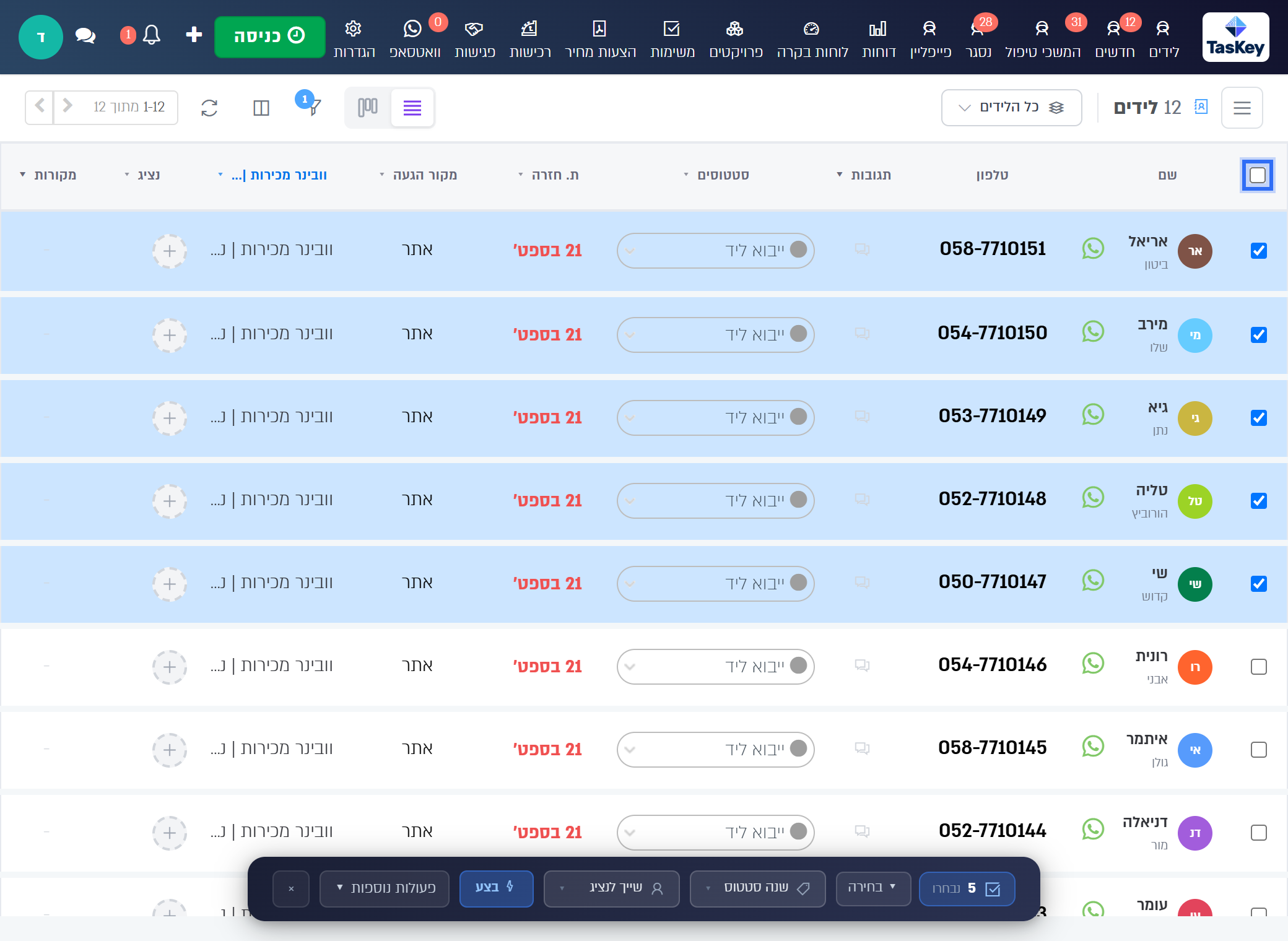
Task: Add agent for אריאל ביטון row
Action: click(170, 251)
